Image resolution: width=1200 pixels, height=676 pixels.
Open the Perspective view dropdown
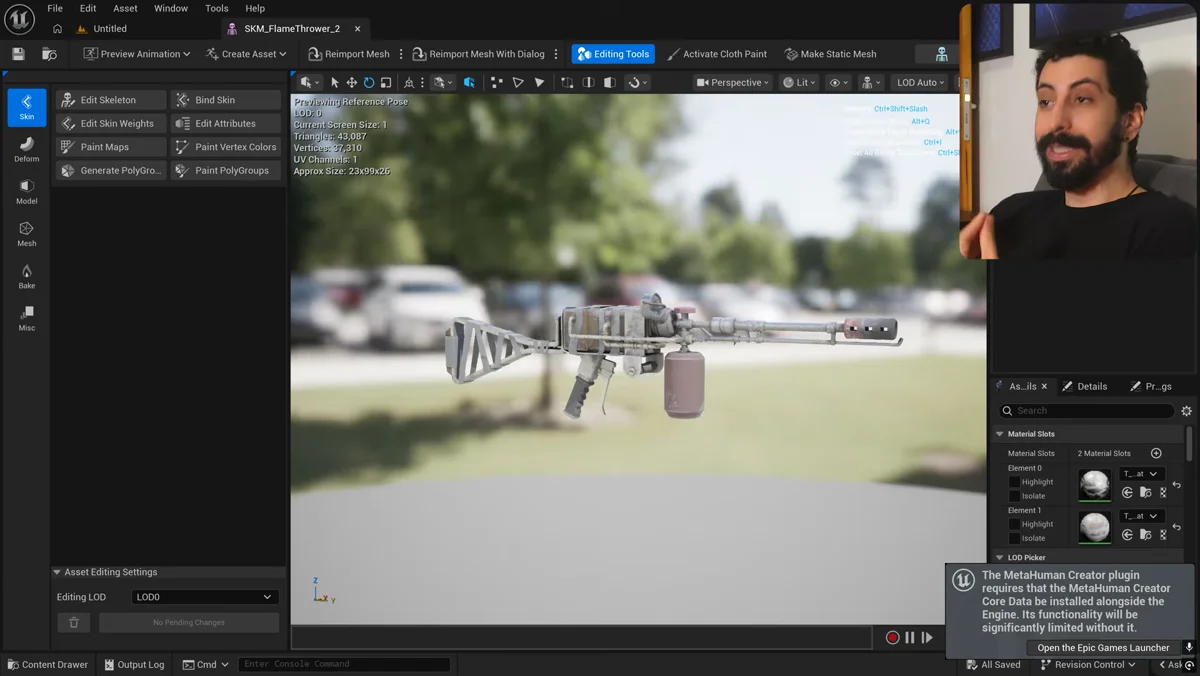click(733, 82)
